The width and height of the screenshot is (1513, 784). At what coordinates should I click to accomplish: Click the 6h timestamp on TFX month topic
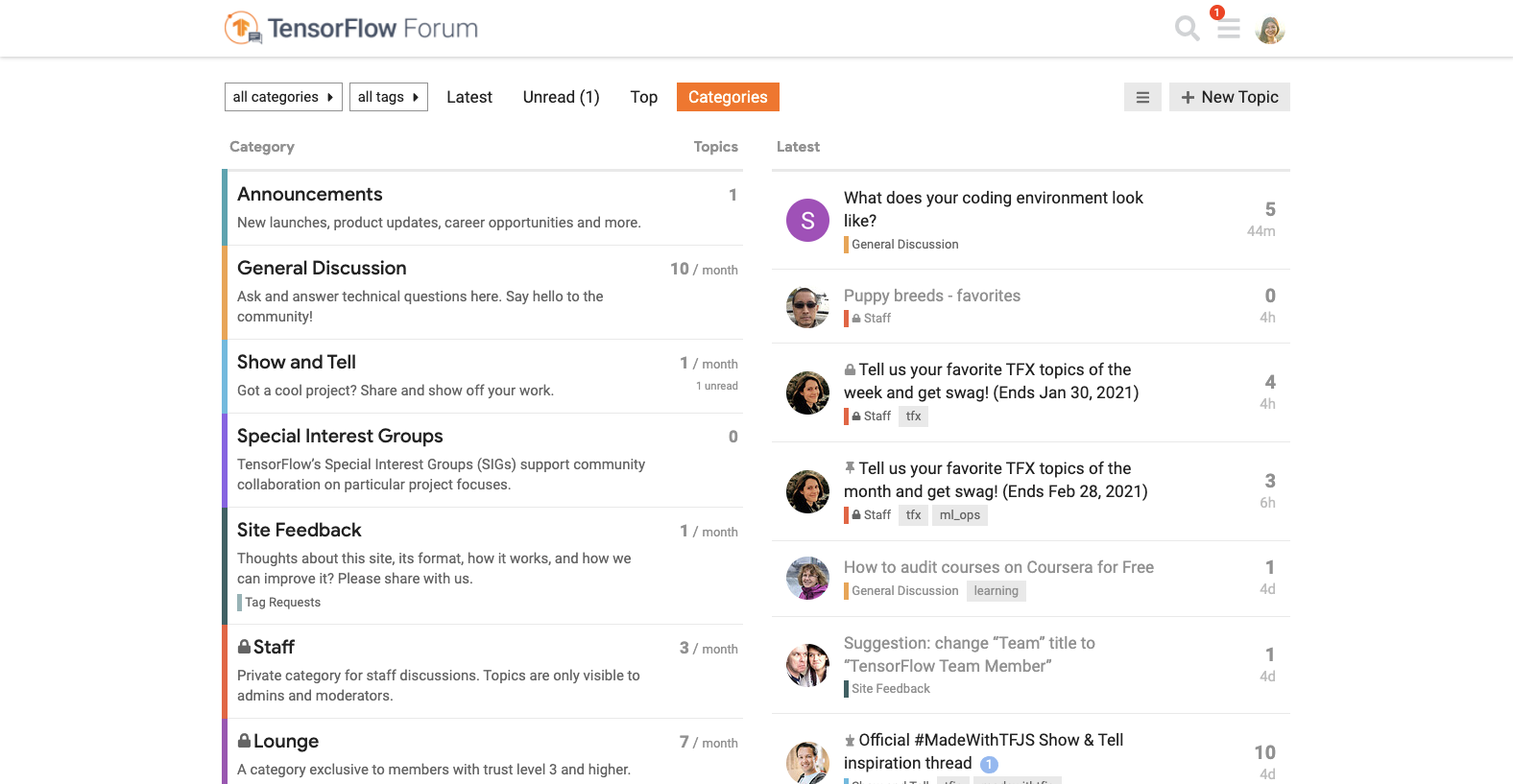click(1267, 503)
